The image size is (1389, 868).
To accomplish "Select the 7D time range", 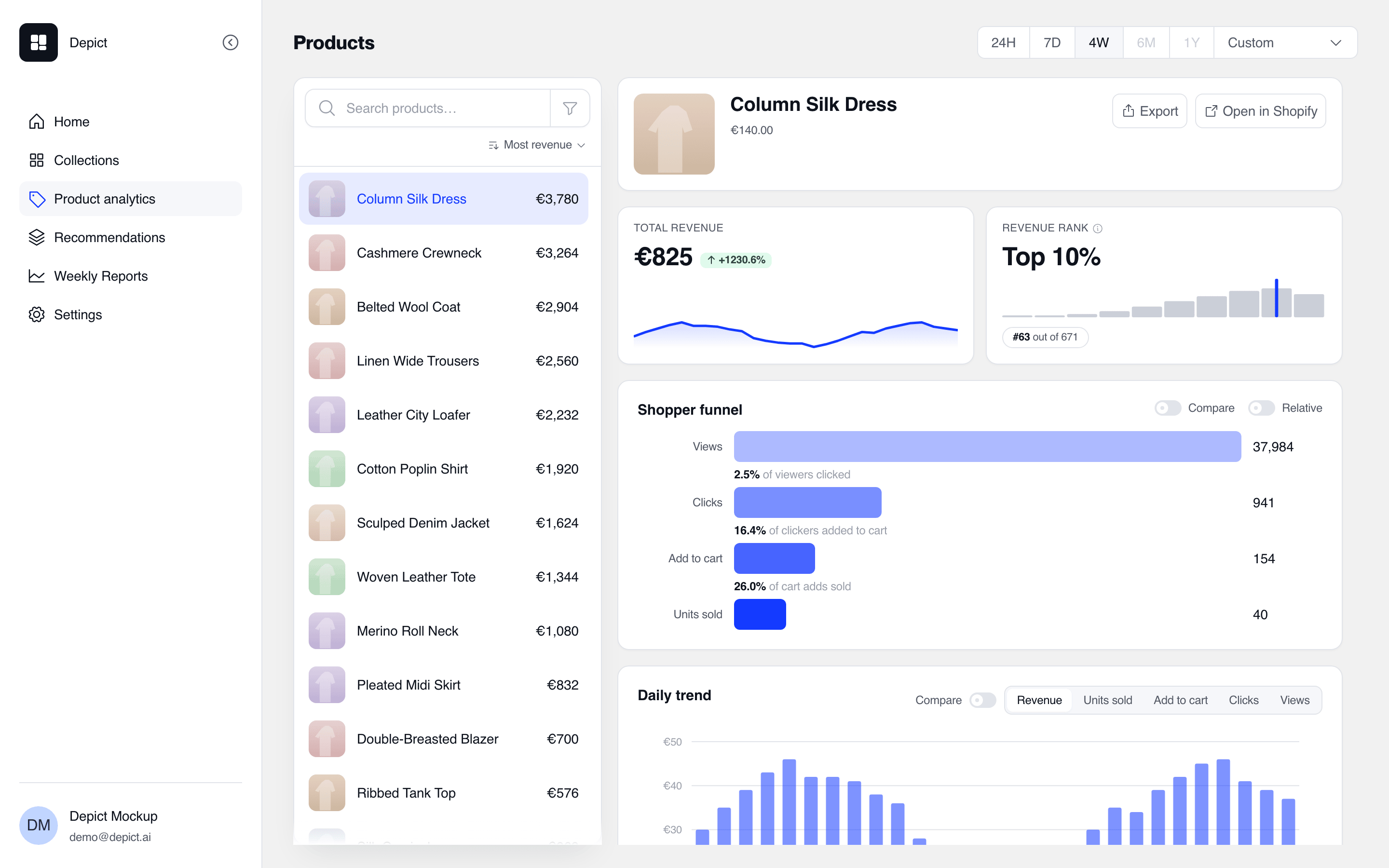I will (x=1052, y=42).
